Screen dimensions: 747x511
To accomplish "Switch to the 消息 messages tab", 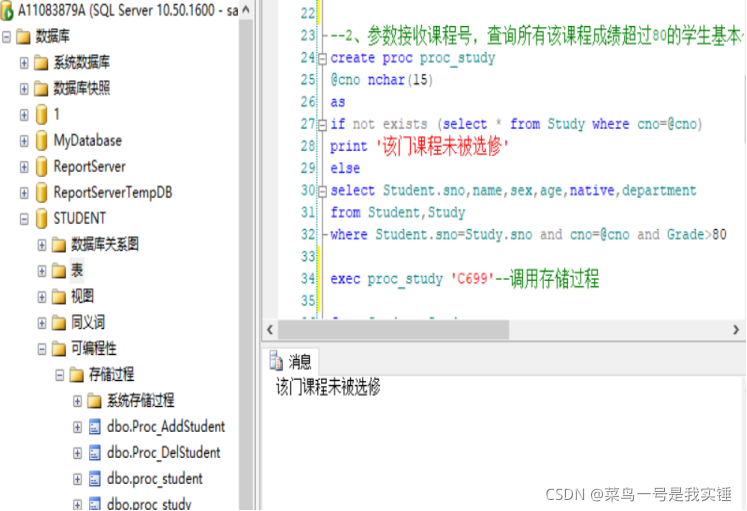I will pyautogui.click(x=291, y=361).
